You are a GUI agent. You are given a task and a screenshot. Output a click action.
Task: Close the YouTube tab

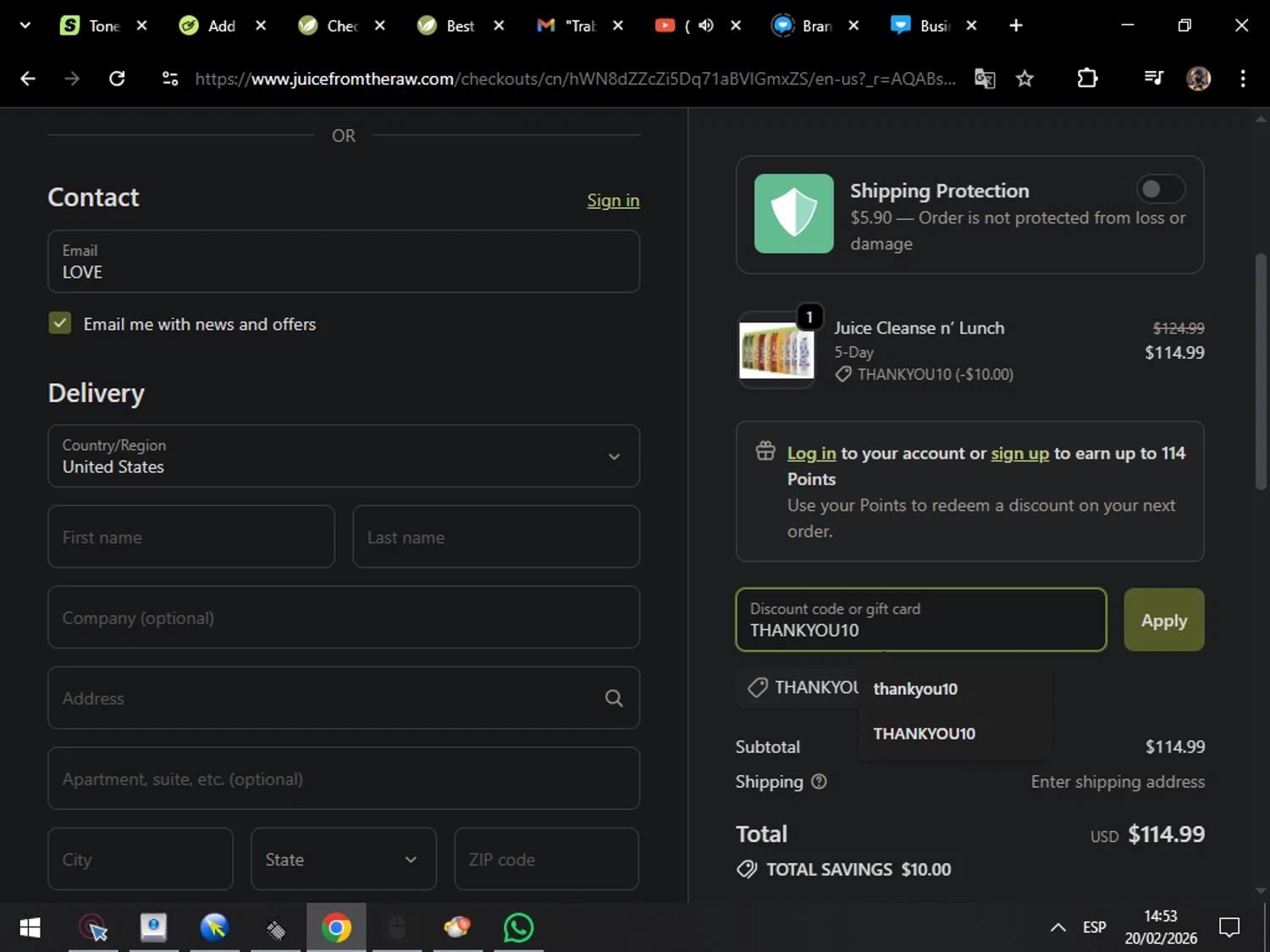(736, 25)
